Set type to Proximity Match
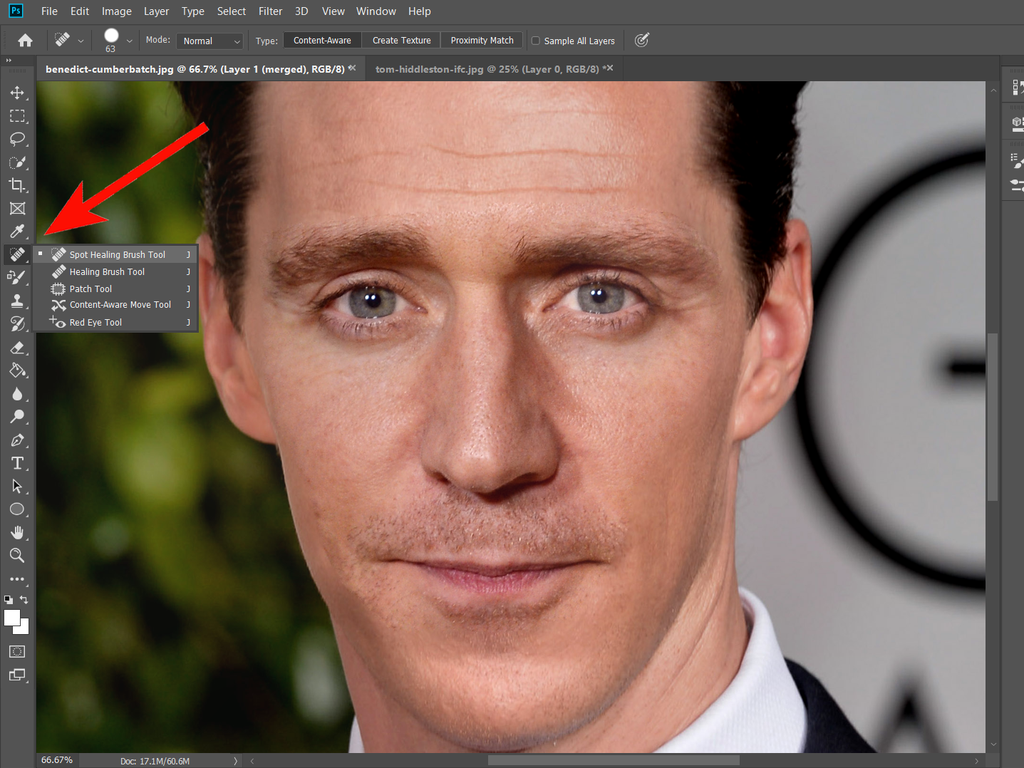 click(x=482, y=40)
